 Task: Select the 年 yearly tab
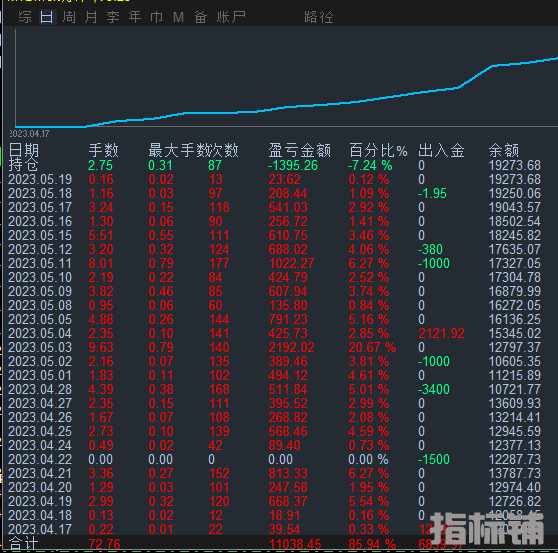click(x=135, y=17)
